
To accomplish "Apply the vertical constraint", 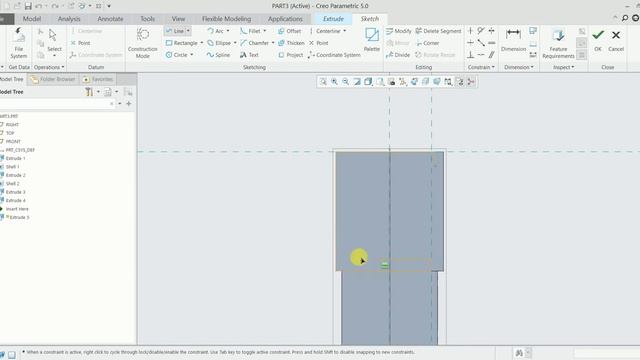I will 471,31.
